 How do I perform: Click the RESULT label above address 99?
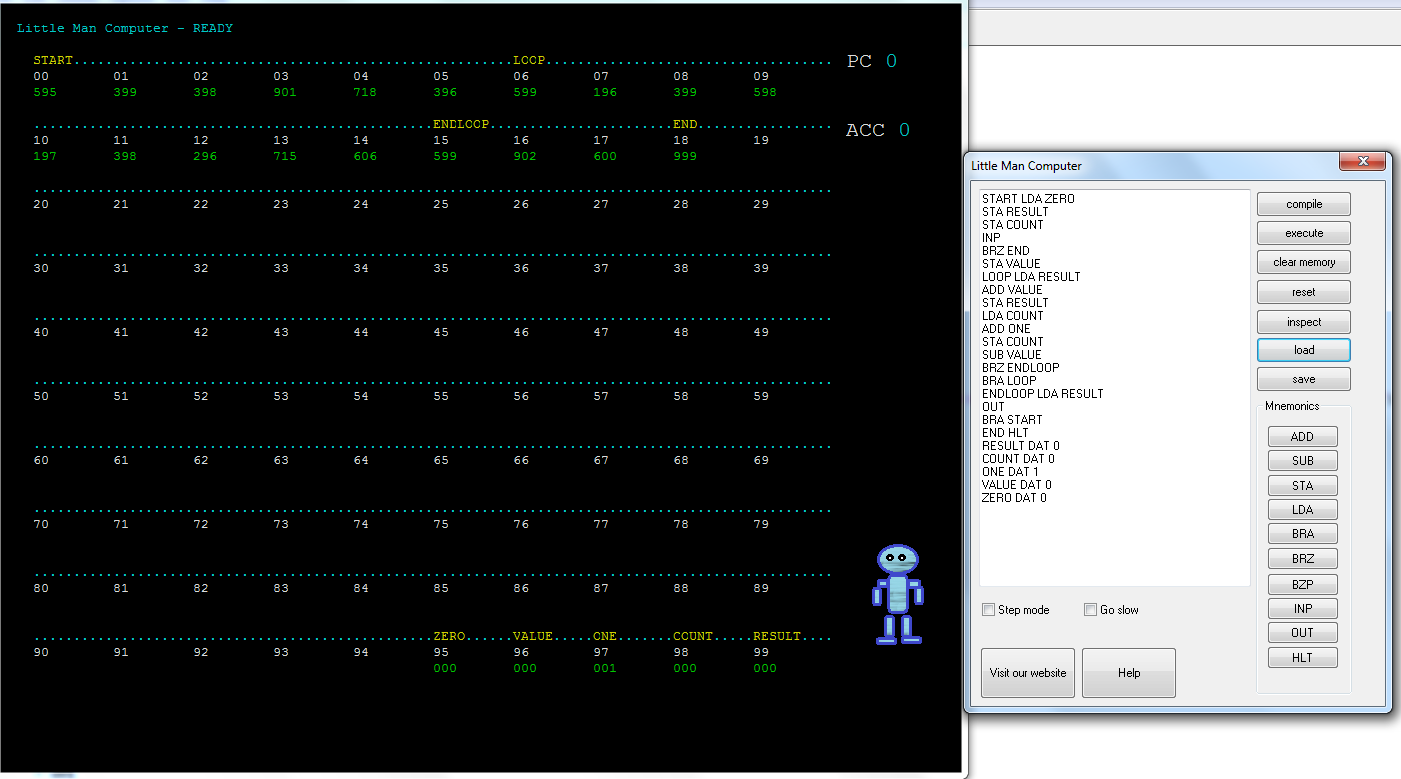coord(777,636)
